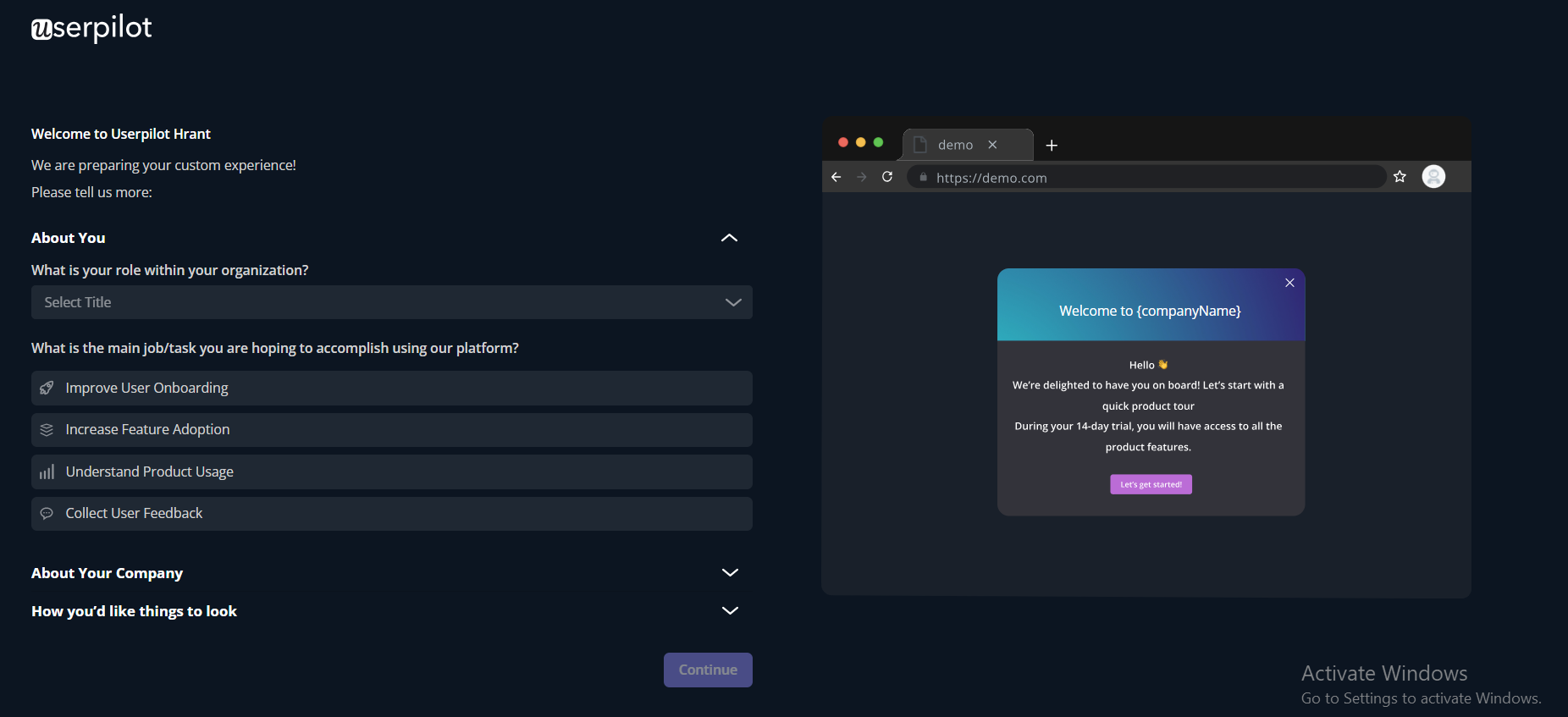Click the rocket icon for Improve User Onboarding
Image resolution: width=1568 pixels, height=717 pixels.
(47, 388)
